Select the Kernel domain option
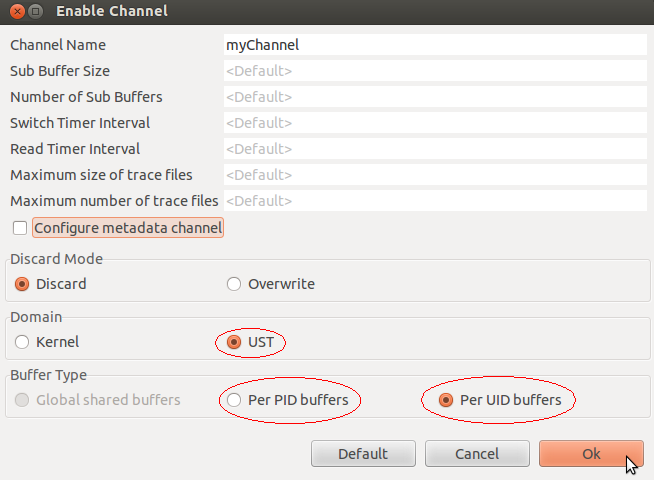Image resolution: width=654 pixels, height=480 pixels. coord(23,342)
